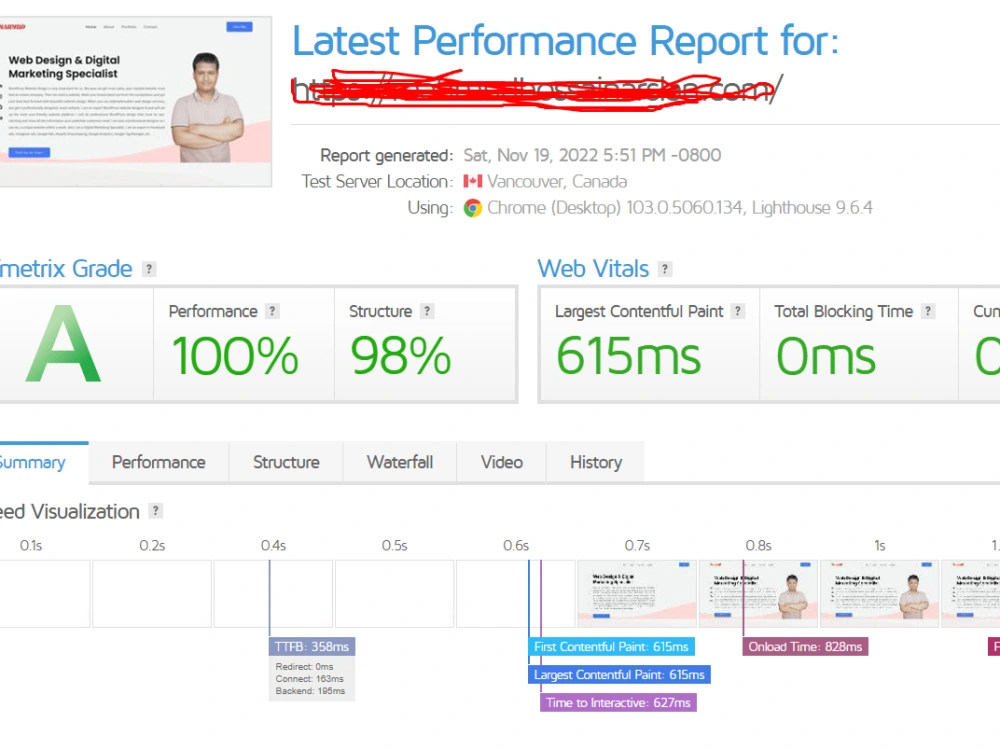Click First Contentful Paint: 615ms label

pyautogui.click(x=612, y=647)
